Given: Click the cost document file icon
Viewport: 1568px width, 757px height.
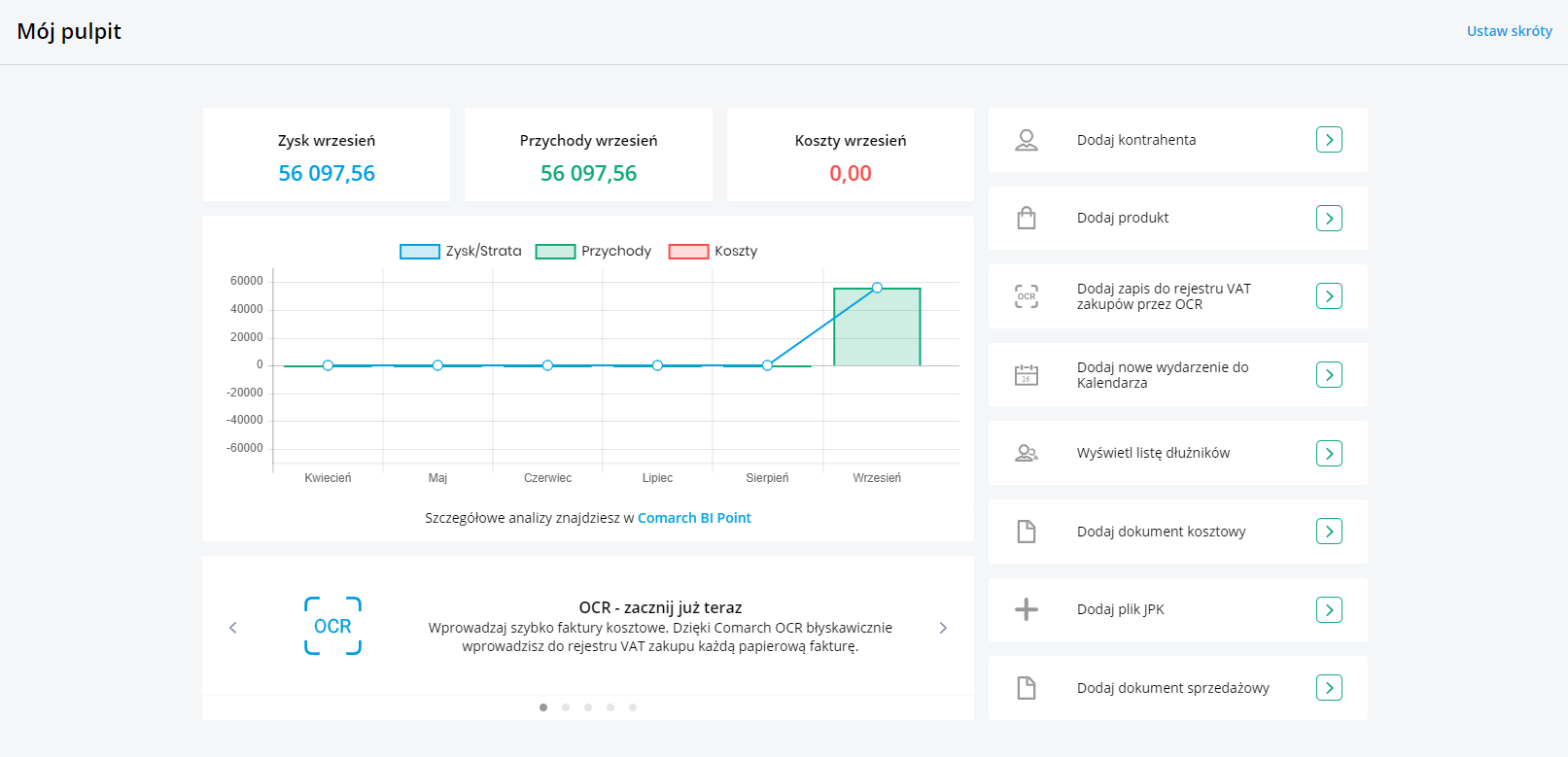Looking at the screenshot, I should (x=1026, y=532).
